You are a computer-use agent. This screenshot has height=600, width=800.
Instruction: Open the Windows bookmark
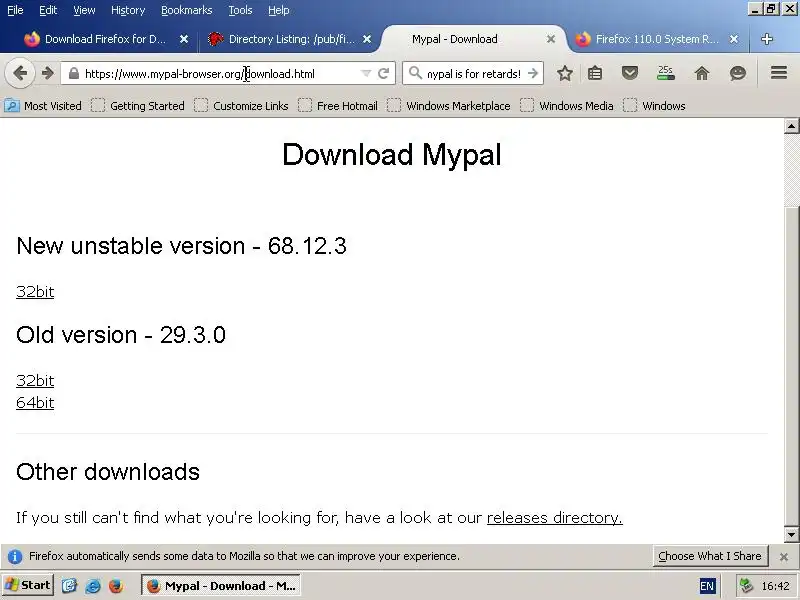654,106
